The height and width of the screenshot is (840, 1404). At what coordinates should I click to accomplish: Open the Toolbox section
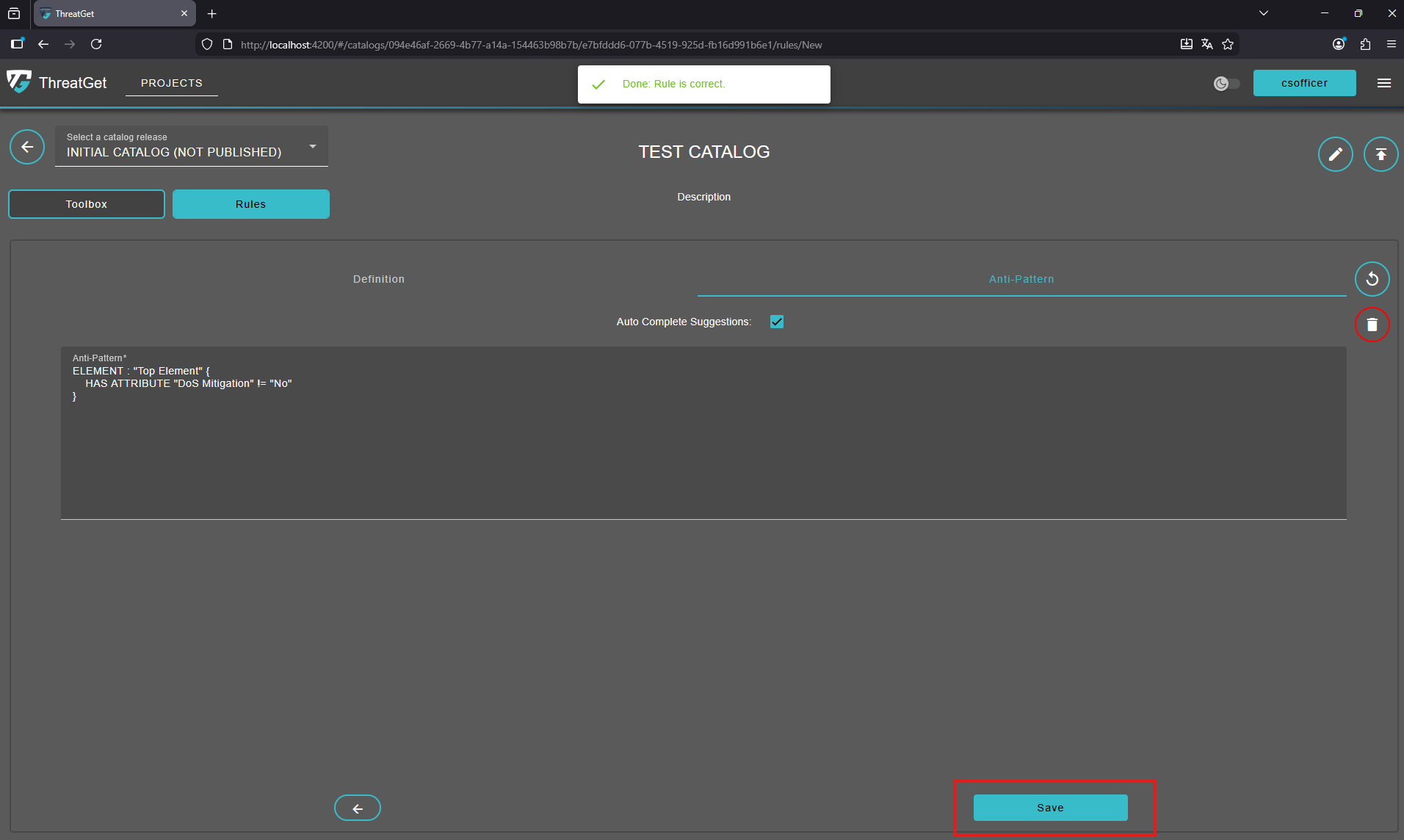pos(87,204)
